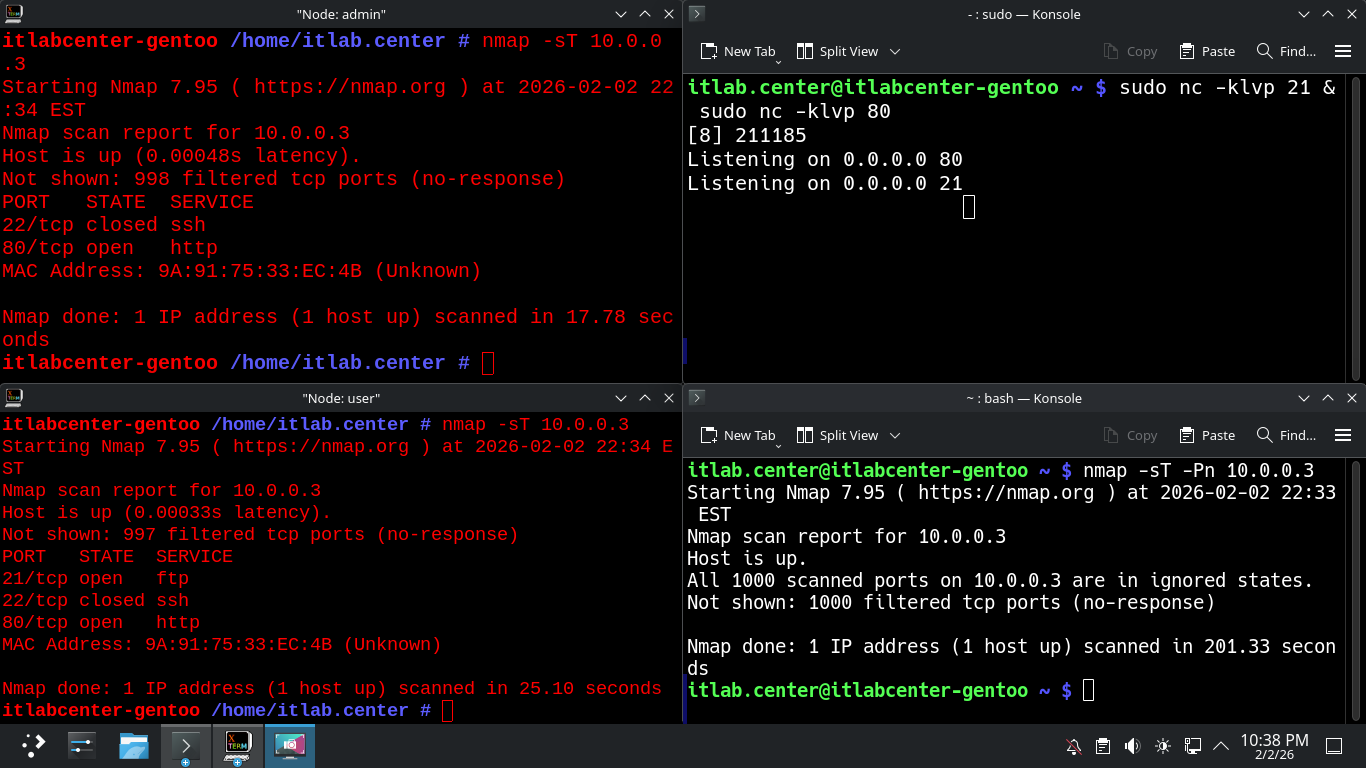
Task: Open the screen brightness tray icon
Action: click(x=1162, y=746)
